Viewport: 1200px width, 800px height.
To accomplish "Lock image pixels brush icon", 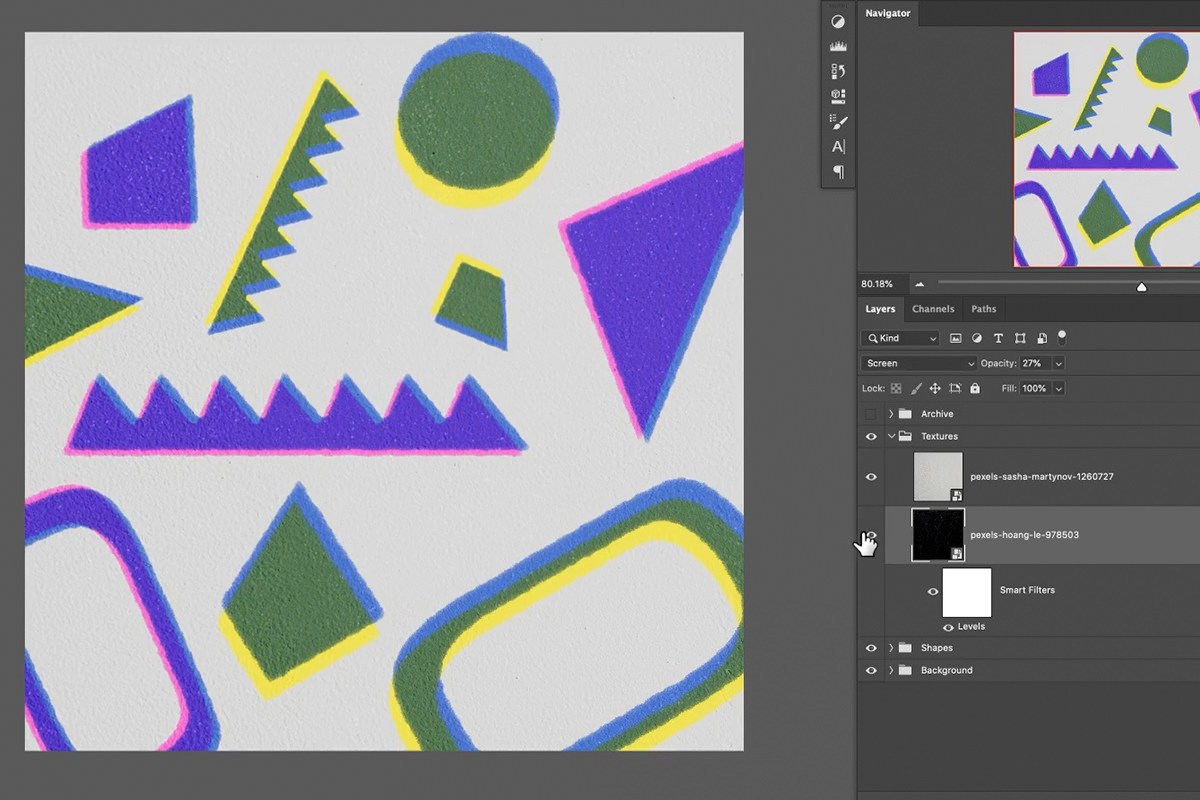I will coord(916,388).
